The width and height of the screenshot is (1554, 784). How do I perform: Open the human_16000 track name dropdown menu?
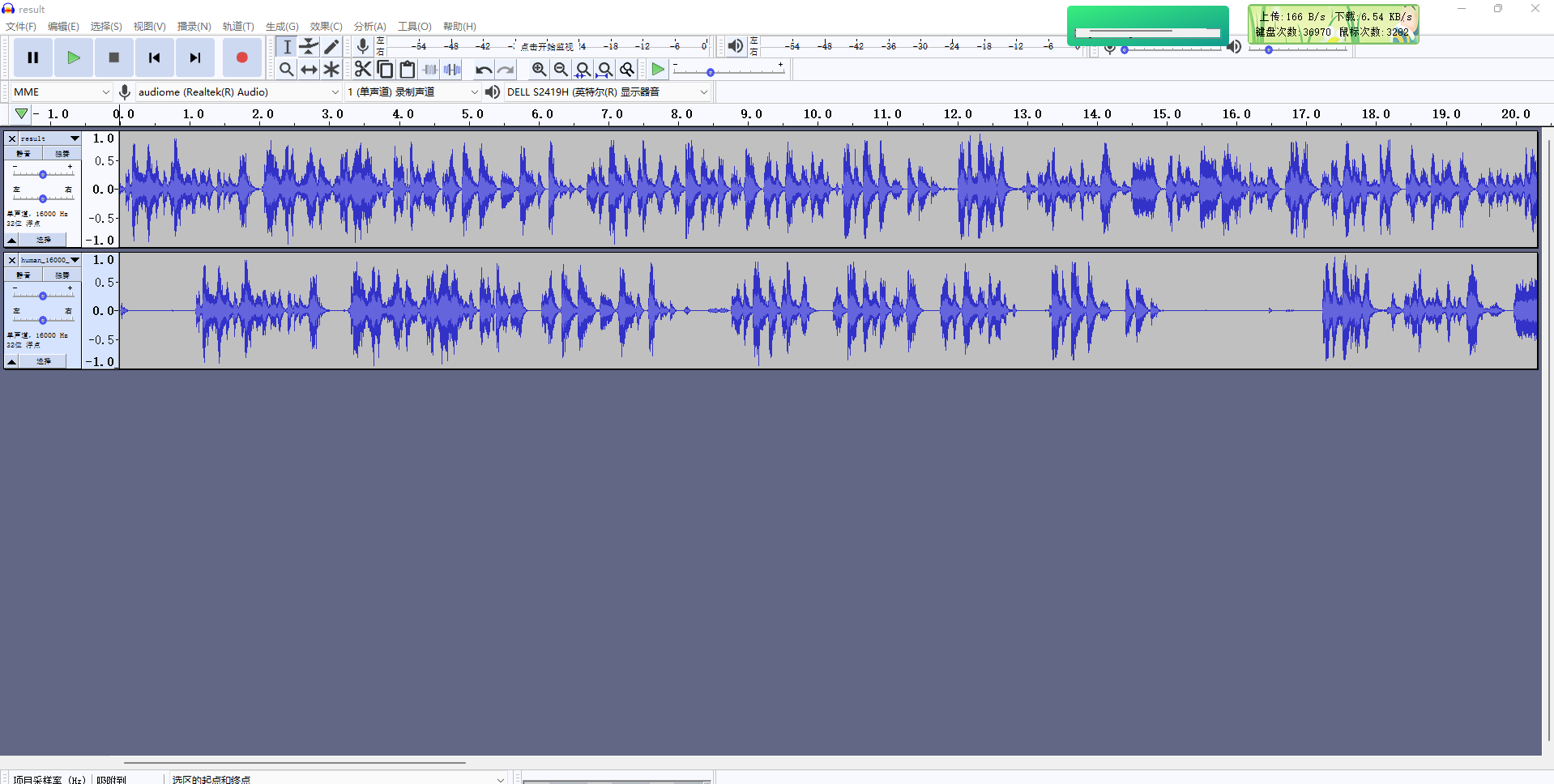click(49, 260)
